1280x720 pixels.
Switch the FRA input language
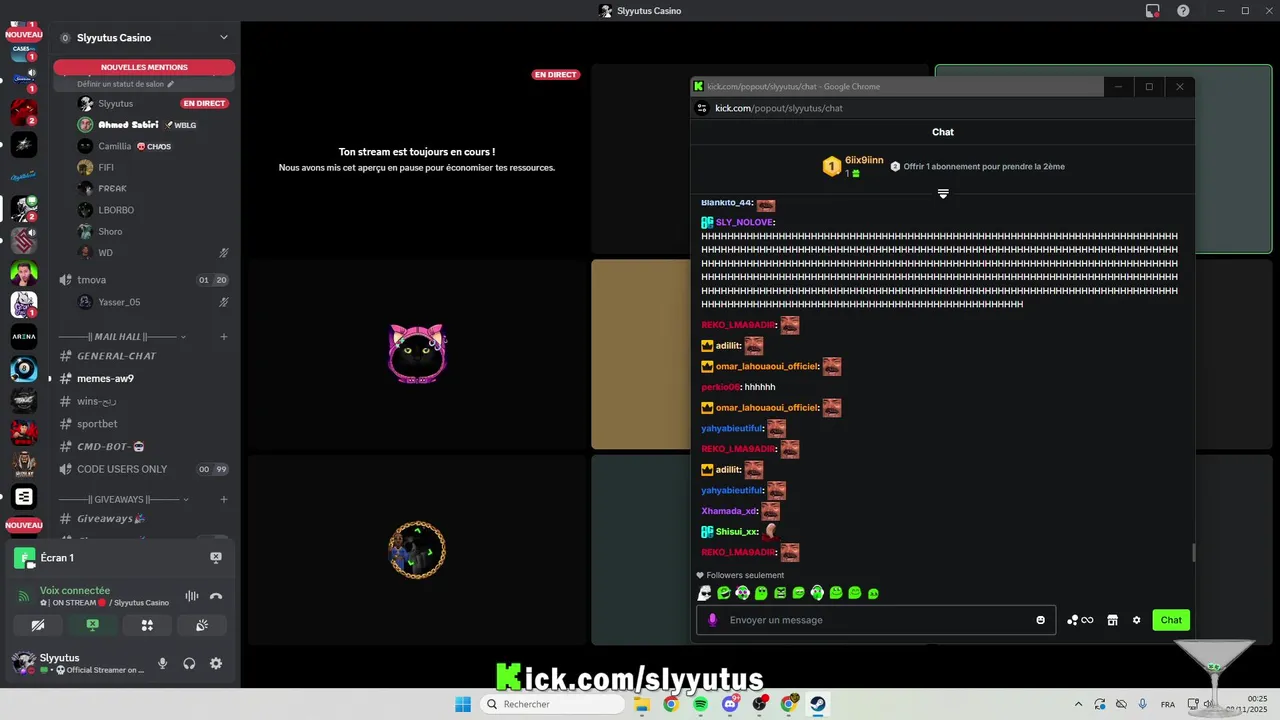[1167, 704]
